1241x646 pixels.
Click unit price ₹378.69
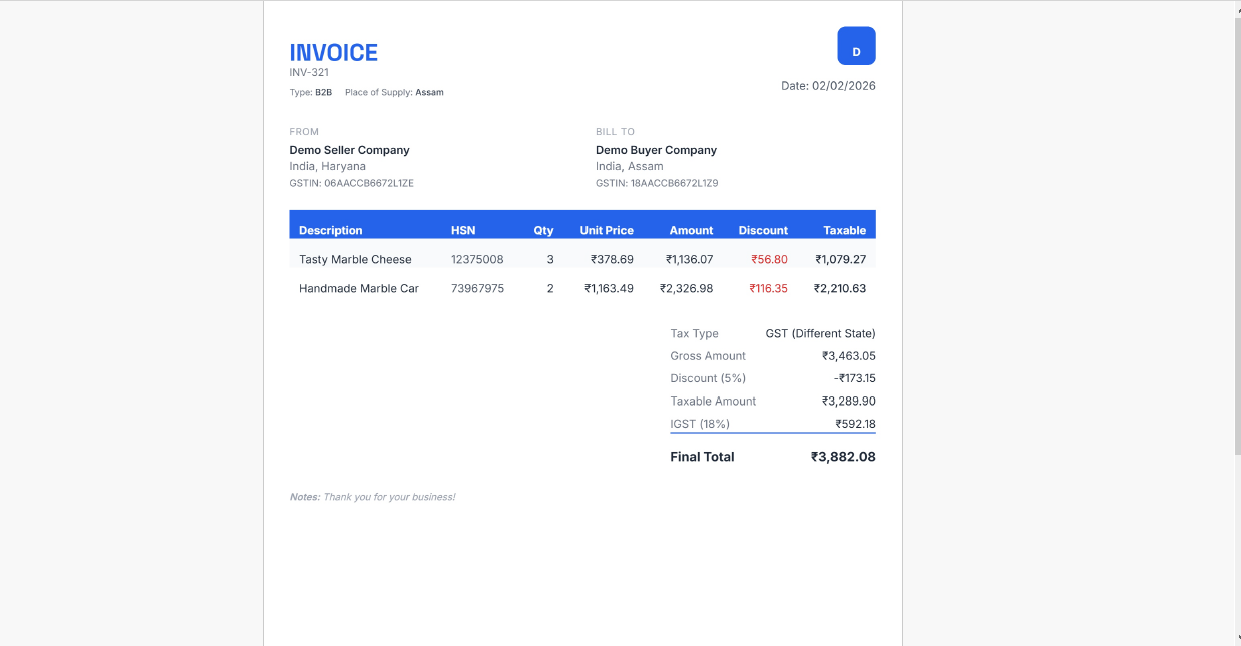612,259
